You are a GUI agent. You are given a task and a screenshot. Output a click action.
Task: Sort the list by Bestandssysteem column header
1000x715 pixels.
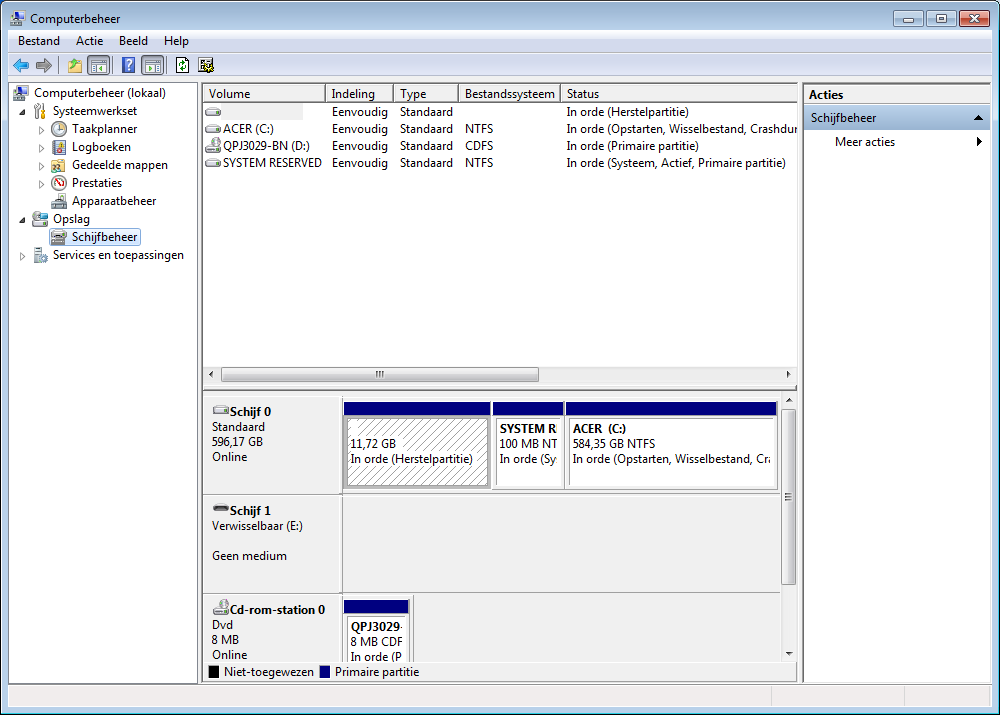coord(508,94)
